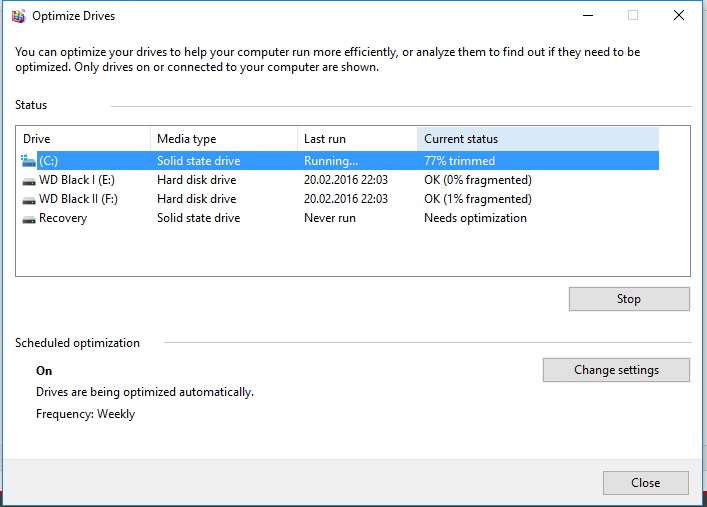The width and height of the screenshot is (707, 507).
Task: Click the WD Black I (E:) drive icon
Action: [x=29, y=181]
